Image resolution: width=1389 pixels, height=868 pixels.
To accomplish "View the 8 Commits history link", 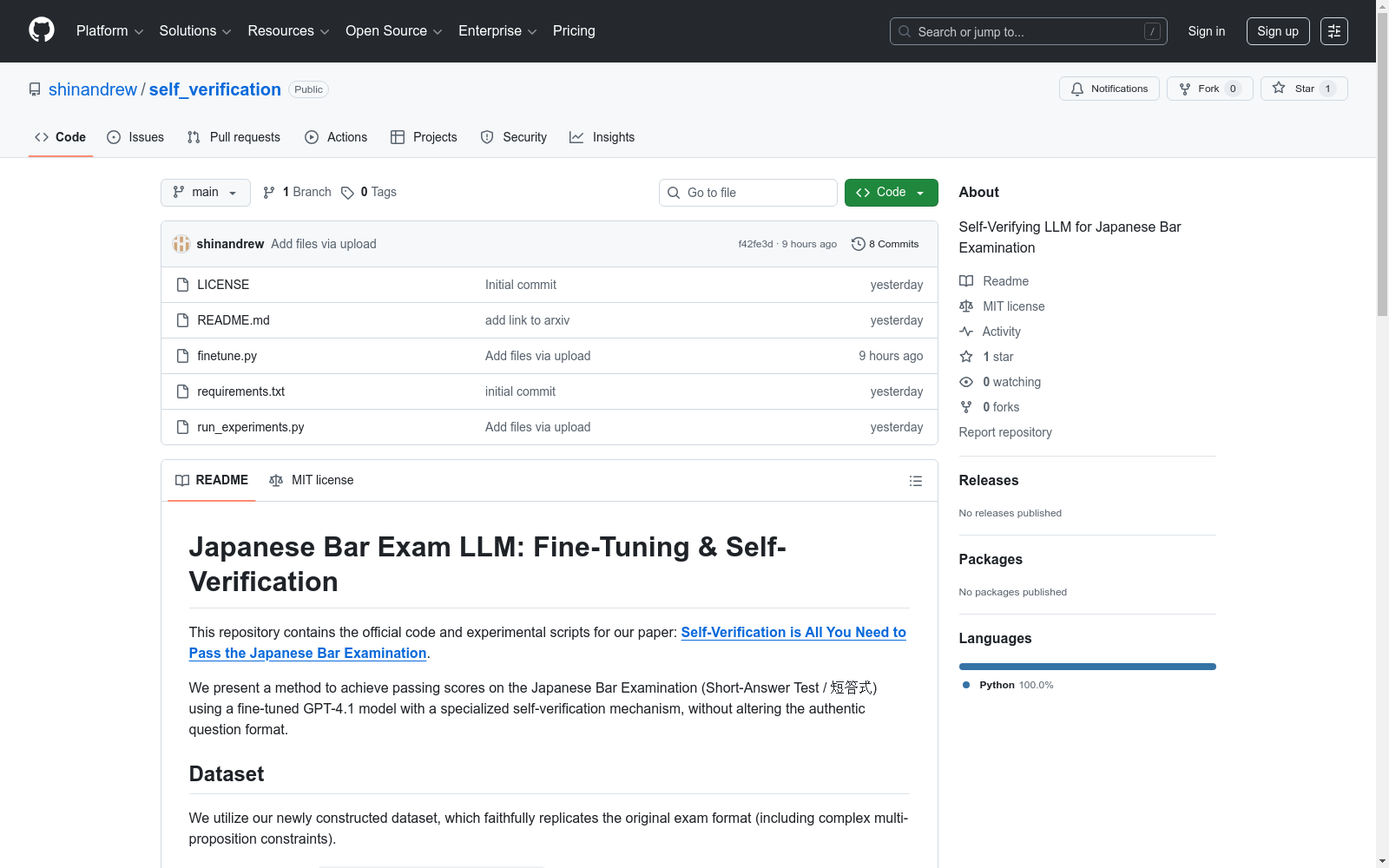I will tap(885, 244).
